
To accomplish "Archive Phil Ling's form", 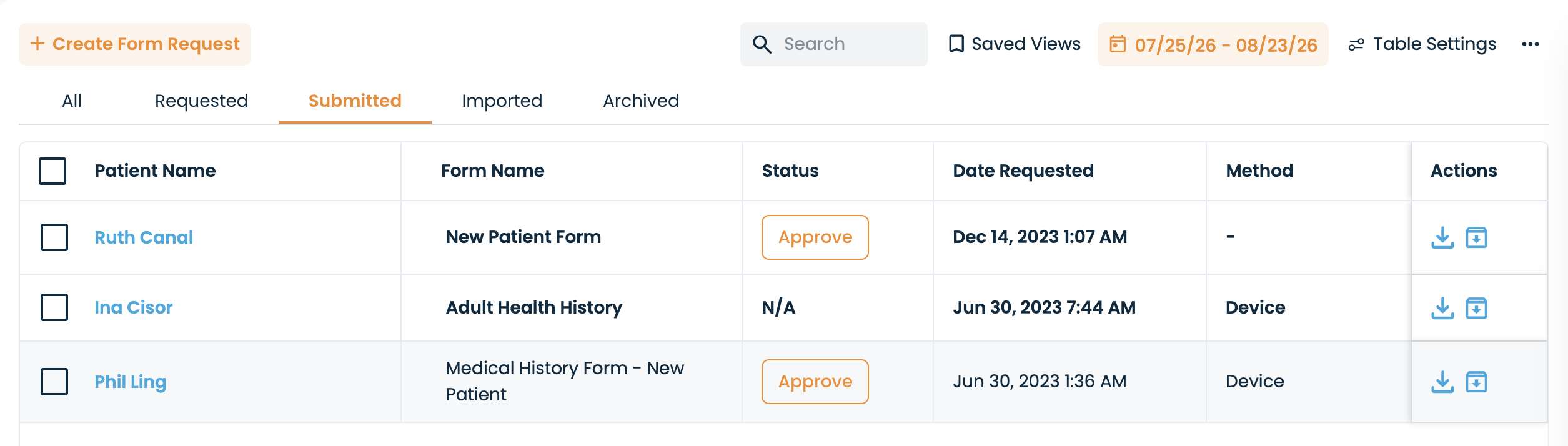I will pyautogui.click(x=1477, y=382).
